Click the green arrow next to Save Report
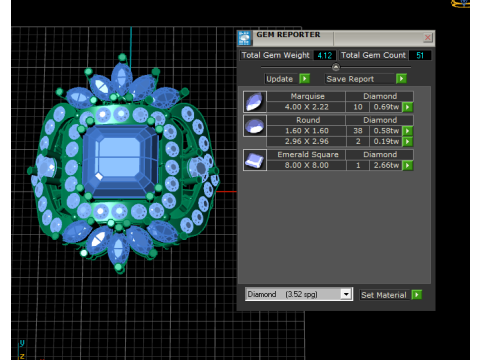 (x=401, y=79)
